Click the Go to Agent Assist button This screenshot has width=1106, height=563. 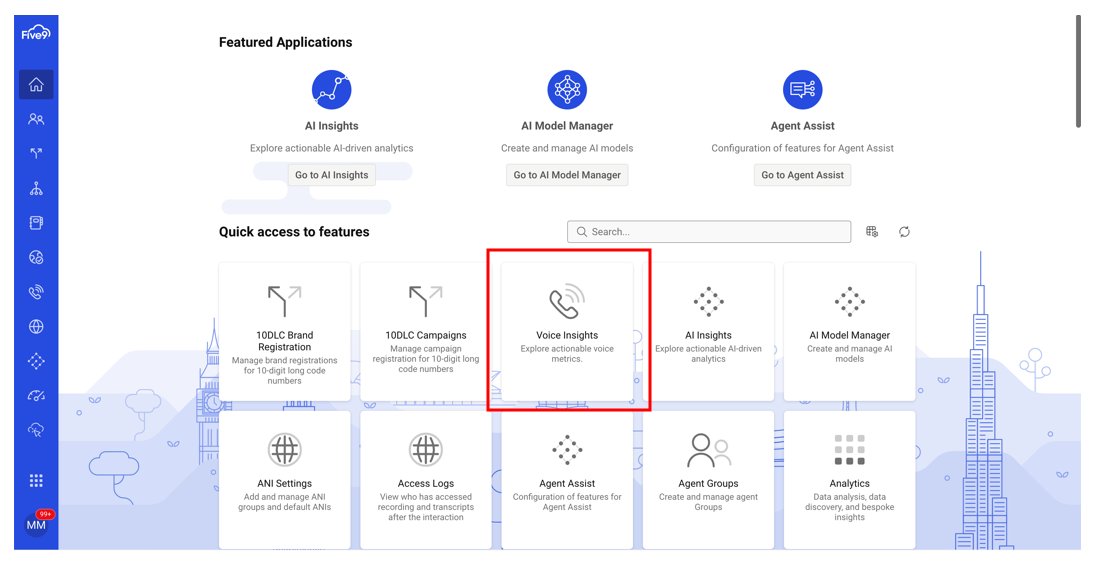coord(803,175)
